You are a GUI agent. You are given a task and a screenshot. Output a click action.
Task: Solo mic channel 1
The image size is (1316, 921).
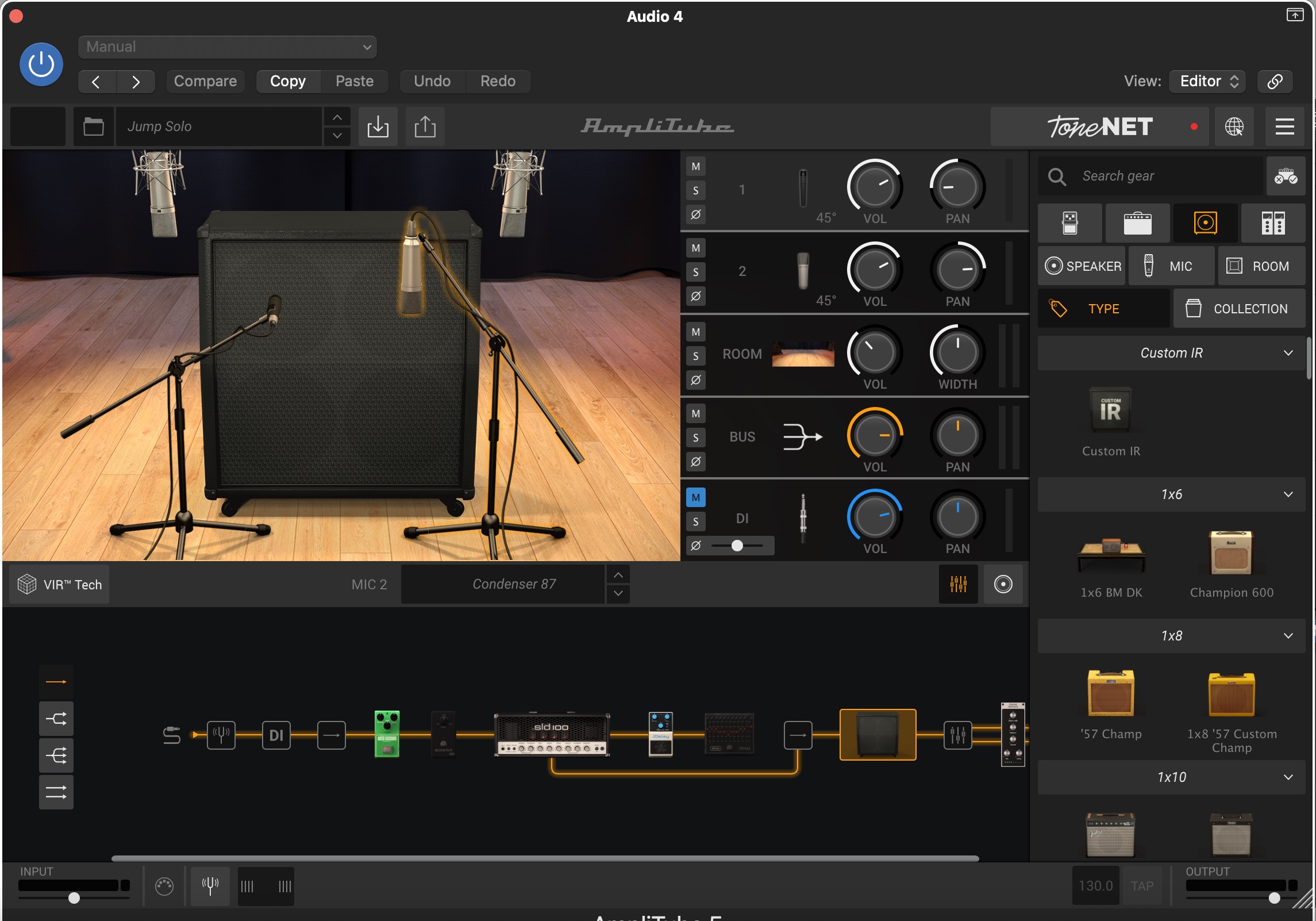coord(696,191)
